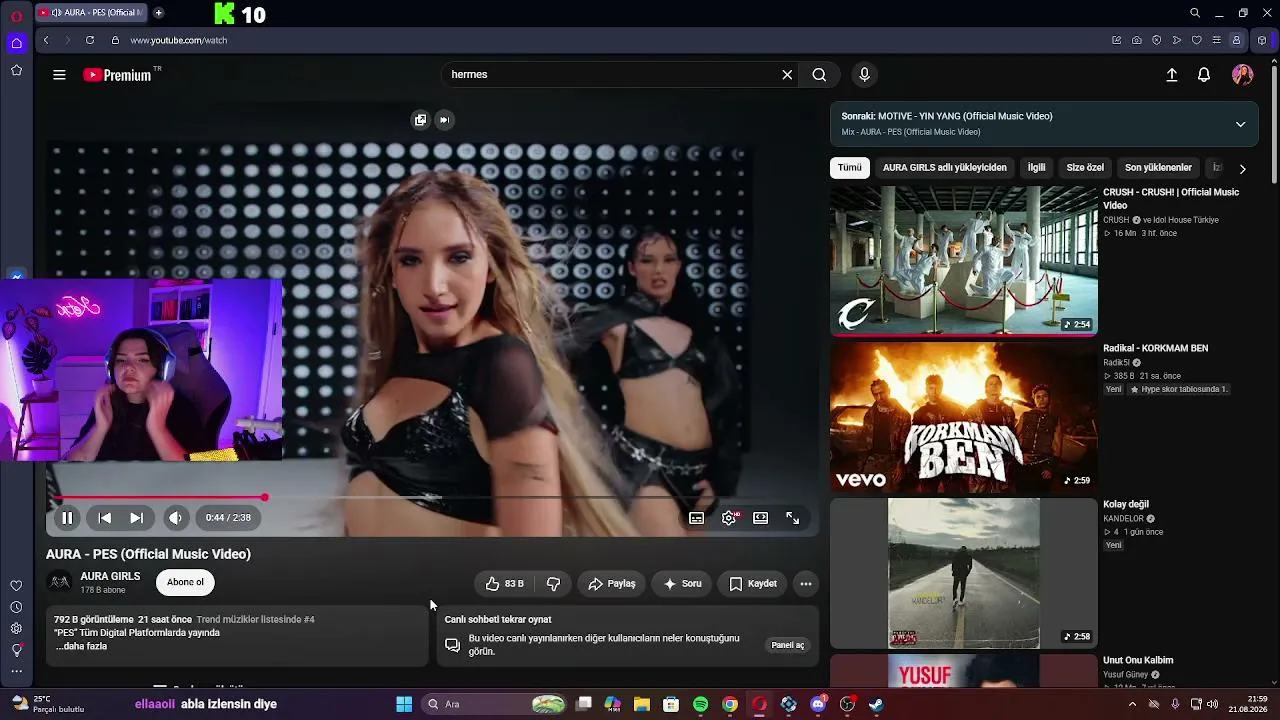This screenshot has width=1280, height=720.
Task: Open Spotify from the taskbar
Action: coord(701,704)
